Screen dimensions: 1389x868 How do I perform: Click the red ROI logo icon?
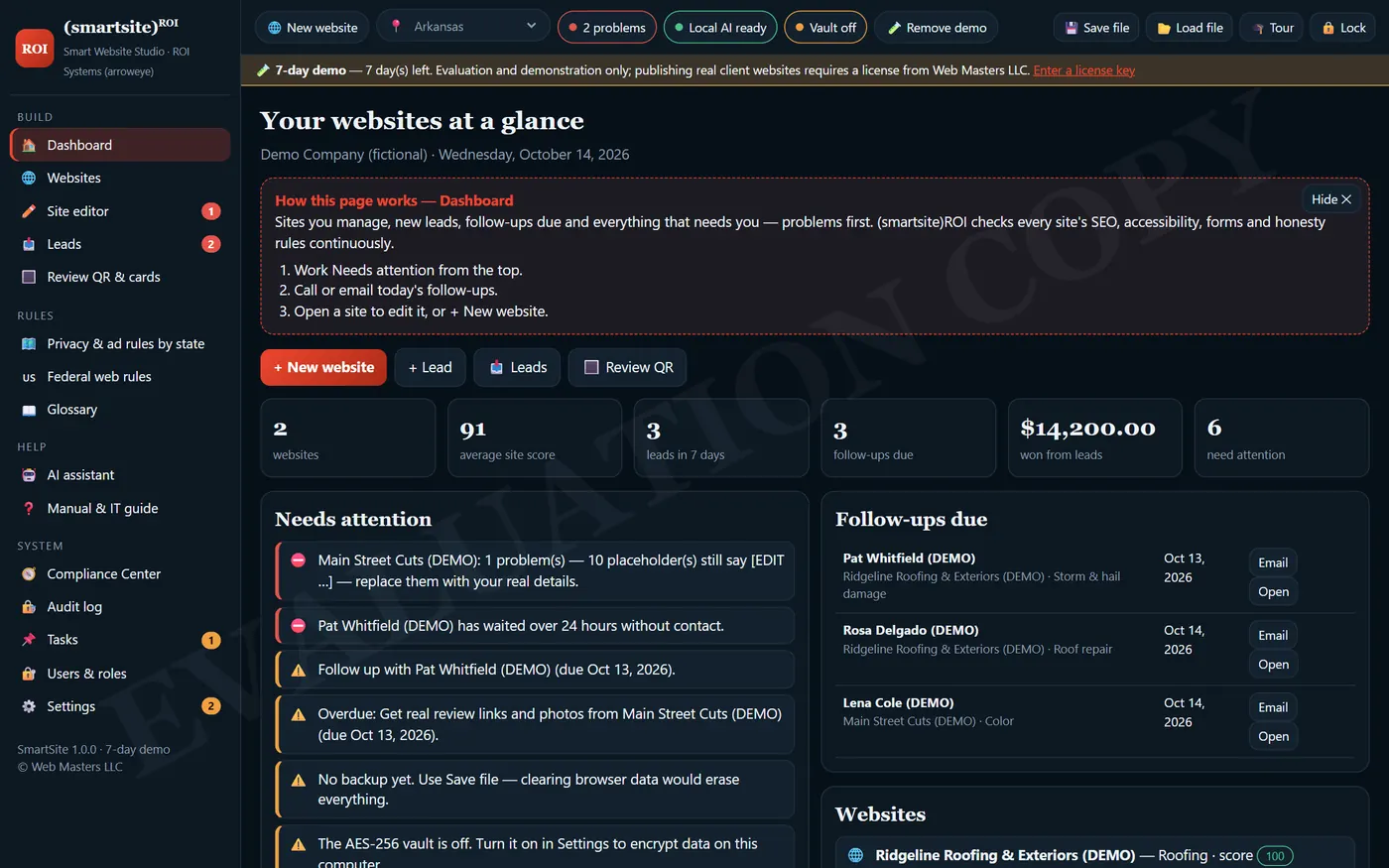(x=35, y=49)
